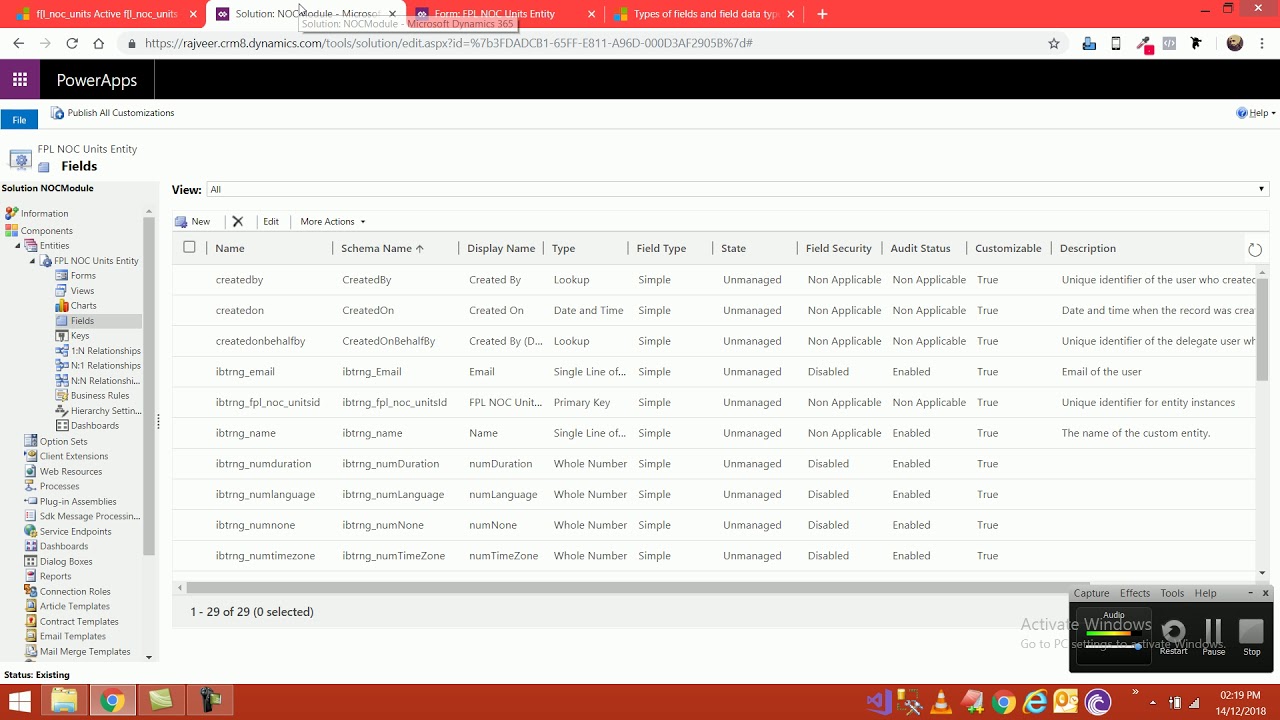Expand the More Actions menu

[333, 221]
